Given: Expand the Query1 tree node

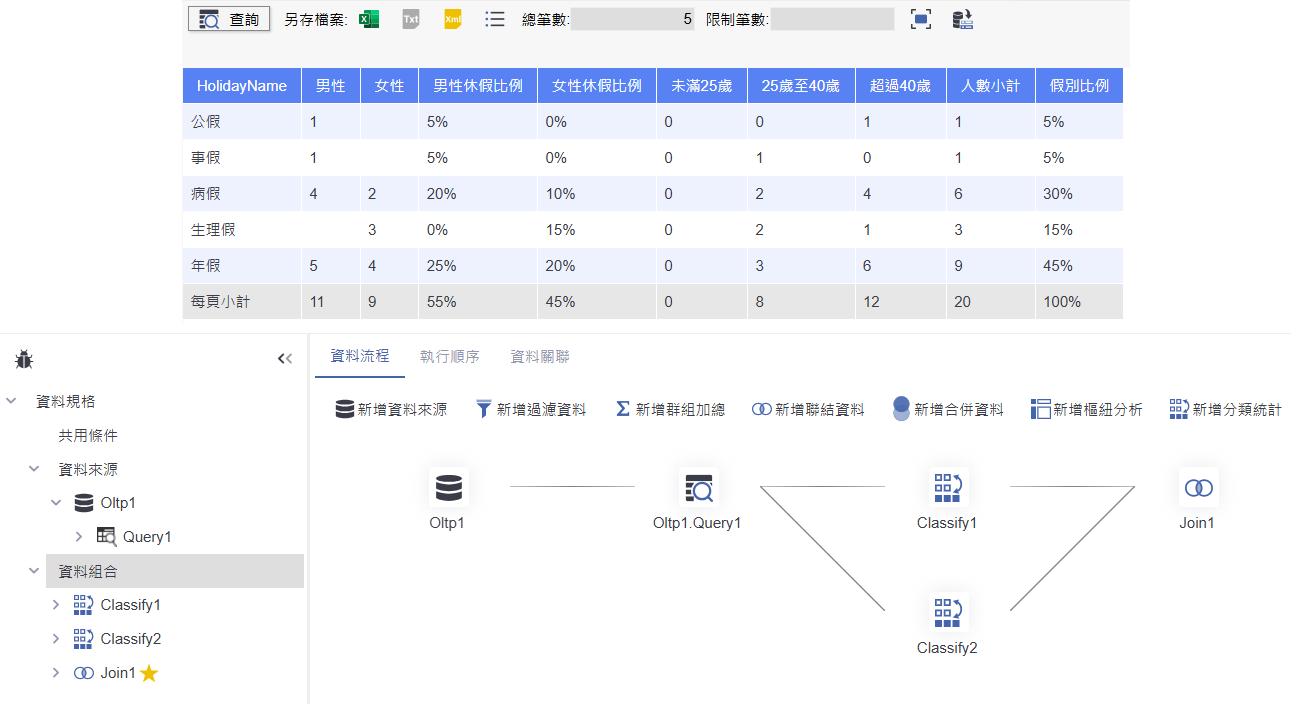Looking at the screenshot, I should [x=79, y=537].
